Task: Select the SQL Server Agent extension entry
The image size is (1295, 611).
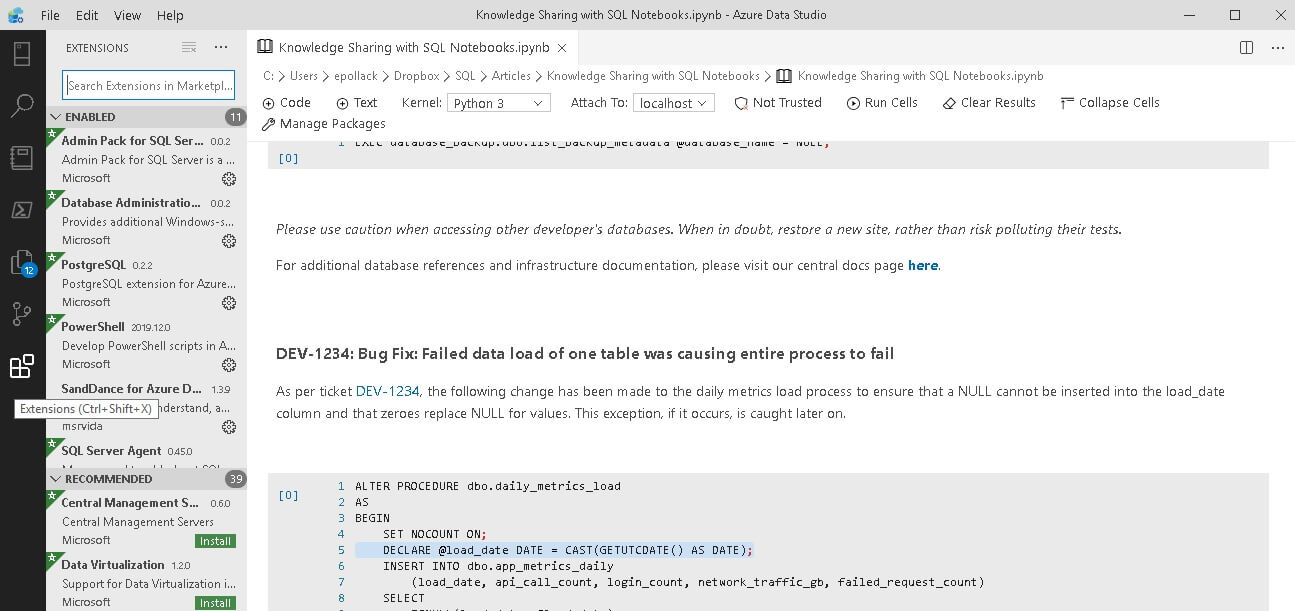Action: [146, 454]
